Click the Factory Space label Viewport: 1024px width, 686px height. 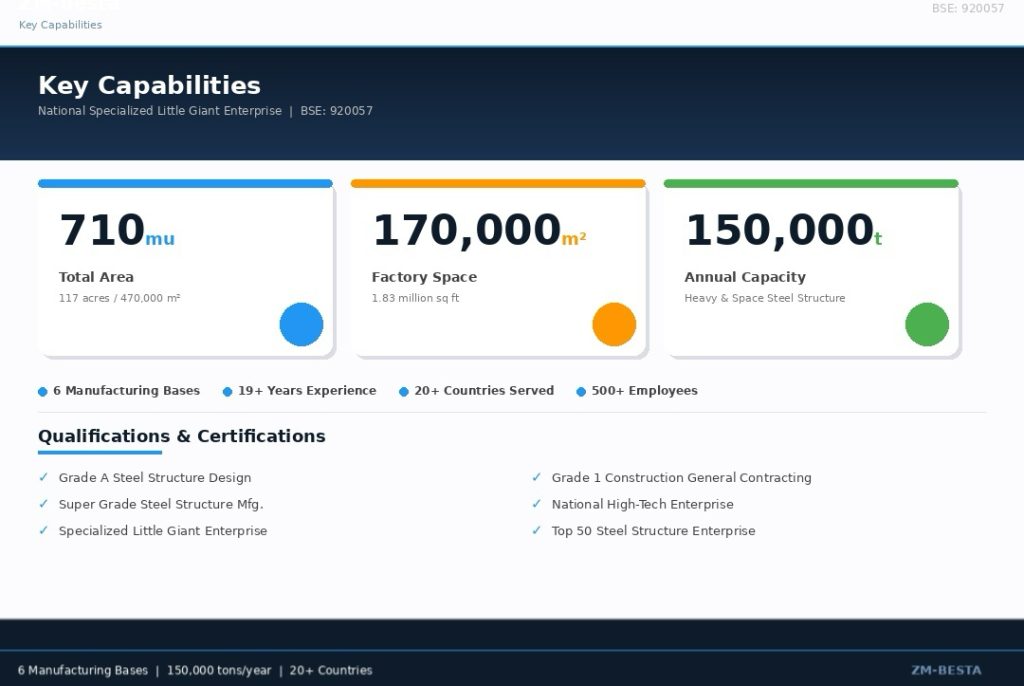[424, 277]
